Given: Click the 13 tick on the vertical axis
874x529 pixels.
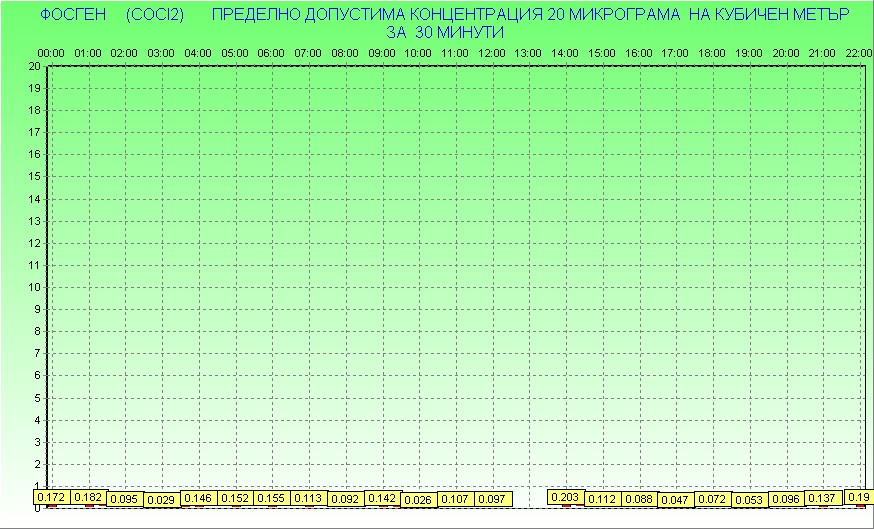Looking at the screenshot, I should [x=34, y=221].
